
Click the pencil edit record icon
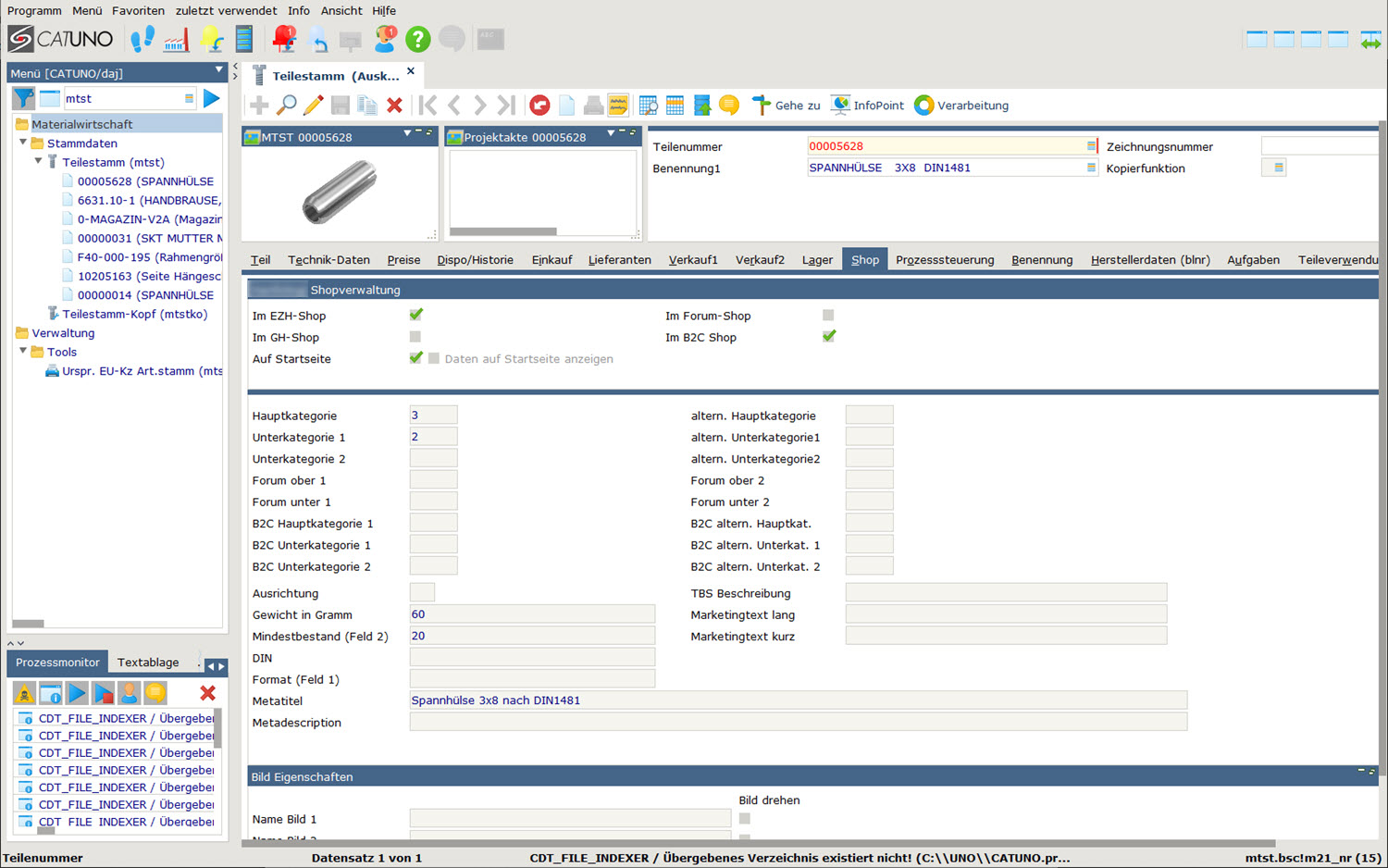pyautogui.click(x=314, y=105)
